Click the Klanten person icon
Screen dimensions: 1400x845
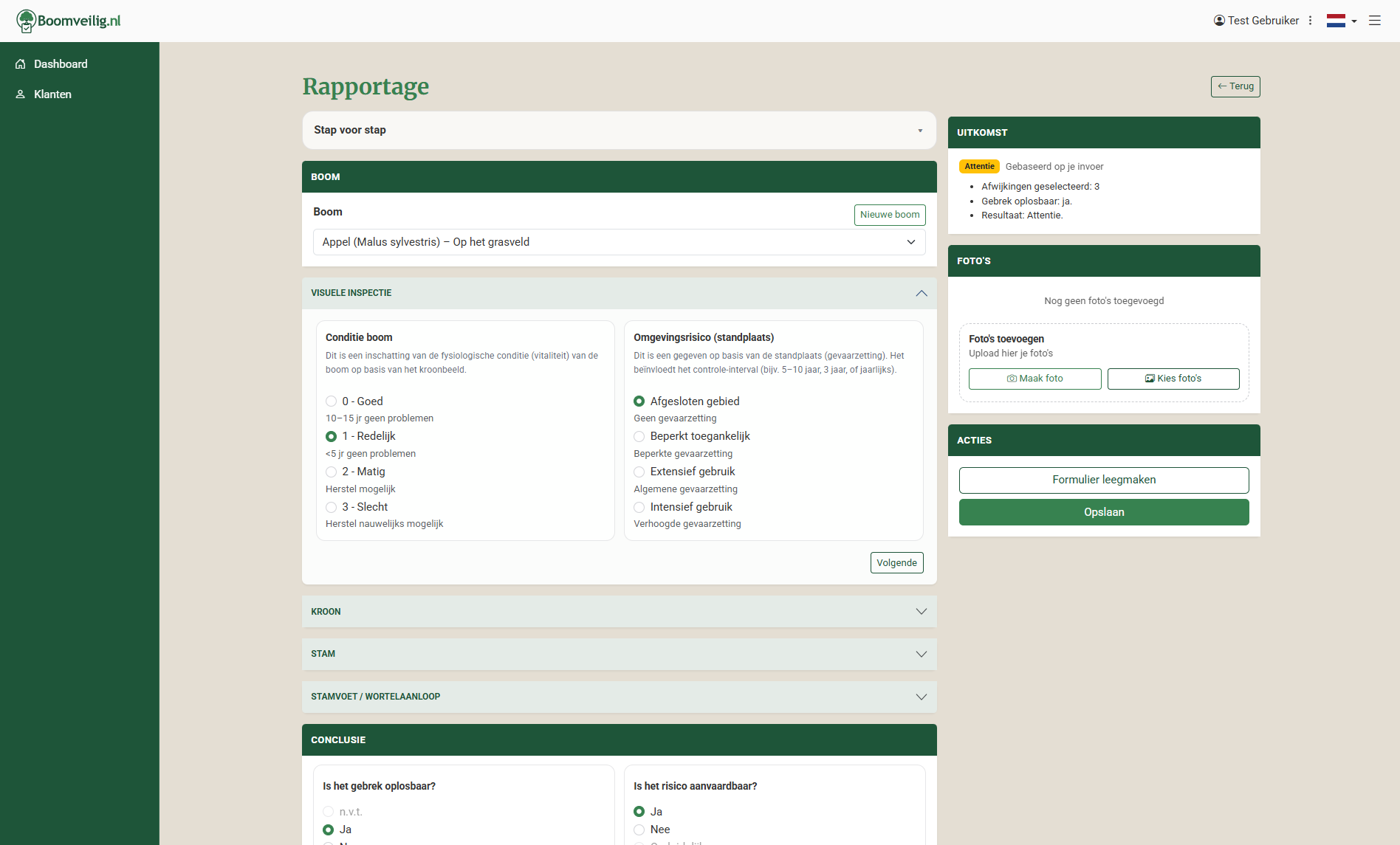coord(21,94)
